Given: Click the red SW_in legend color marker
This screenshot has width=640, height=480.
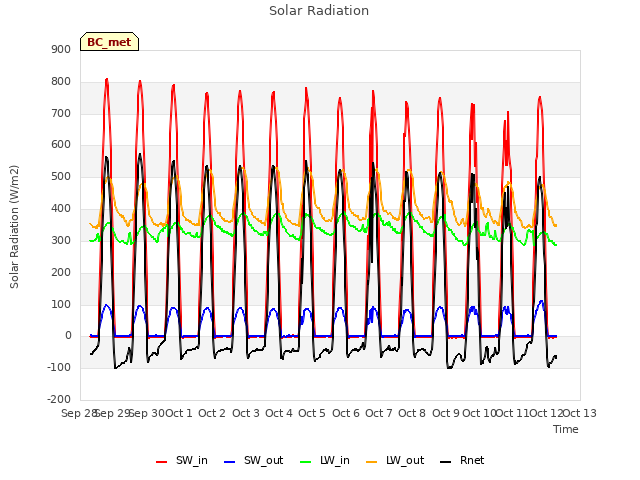Looking at the screenshot, I should coord(162,462).
